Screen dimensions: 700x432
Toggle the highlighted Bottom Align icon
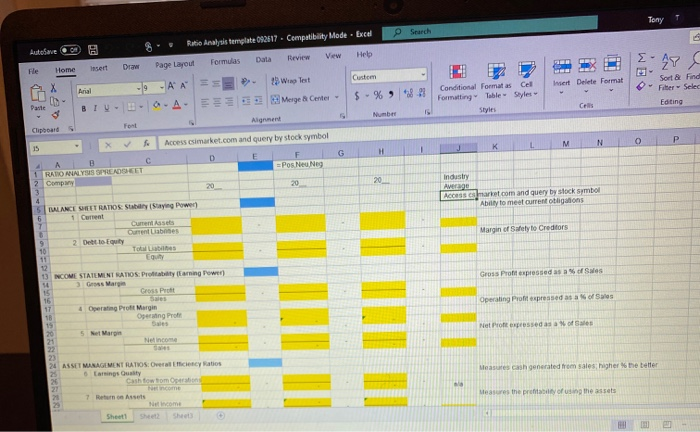[x=229, y=83]
